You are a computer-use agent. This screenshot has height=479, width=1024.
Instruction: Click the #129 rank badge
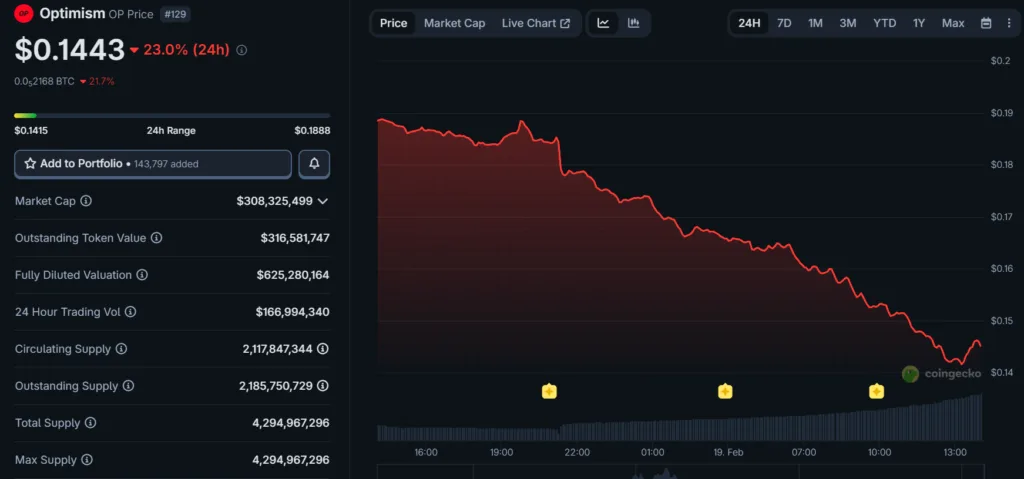click(174, 14)
